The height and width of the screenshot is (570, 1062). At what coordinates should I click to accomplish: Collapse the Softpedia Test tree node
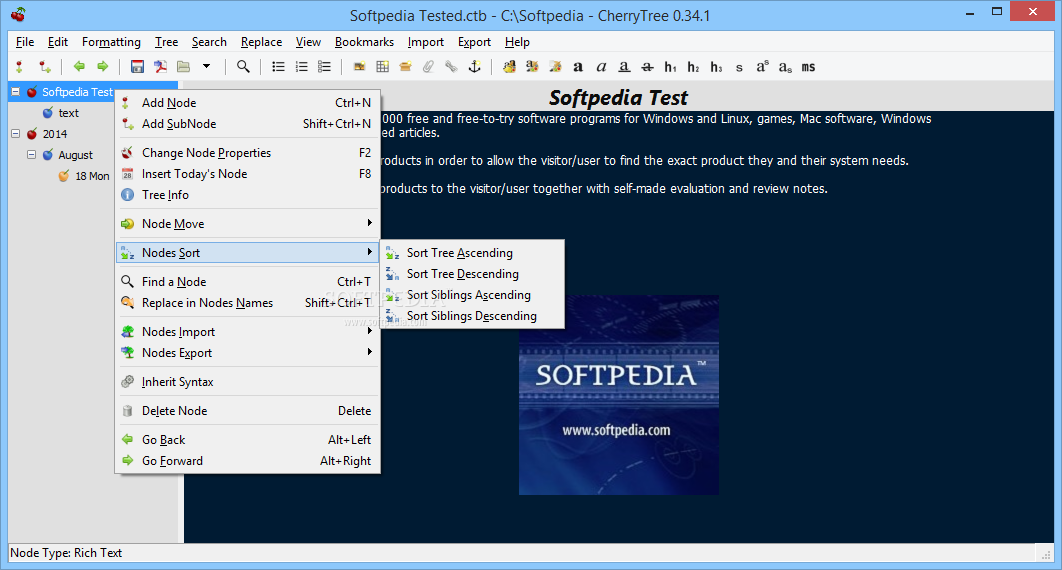[16, 91]
